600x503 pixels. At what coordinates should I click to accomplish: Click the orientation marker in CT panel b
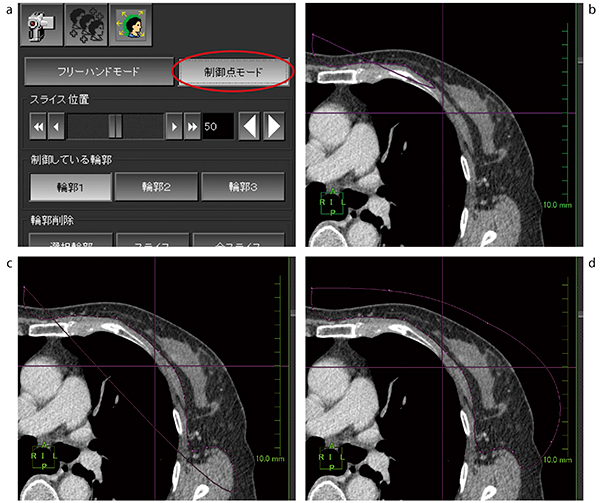click(x=334, y=204)
